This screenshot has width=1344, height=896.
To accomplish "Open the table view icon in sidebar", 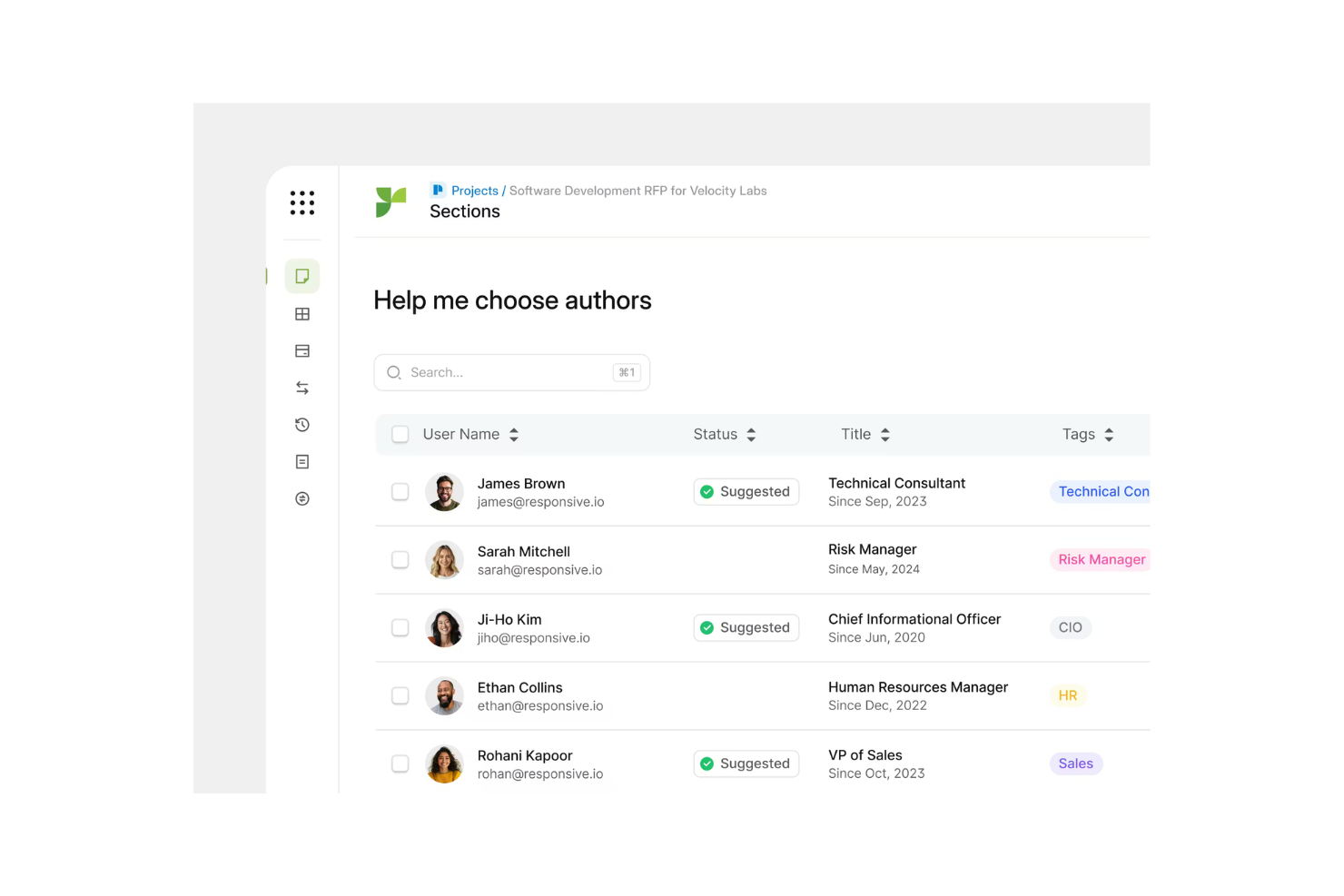I will [x=301, y=313].
